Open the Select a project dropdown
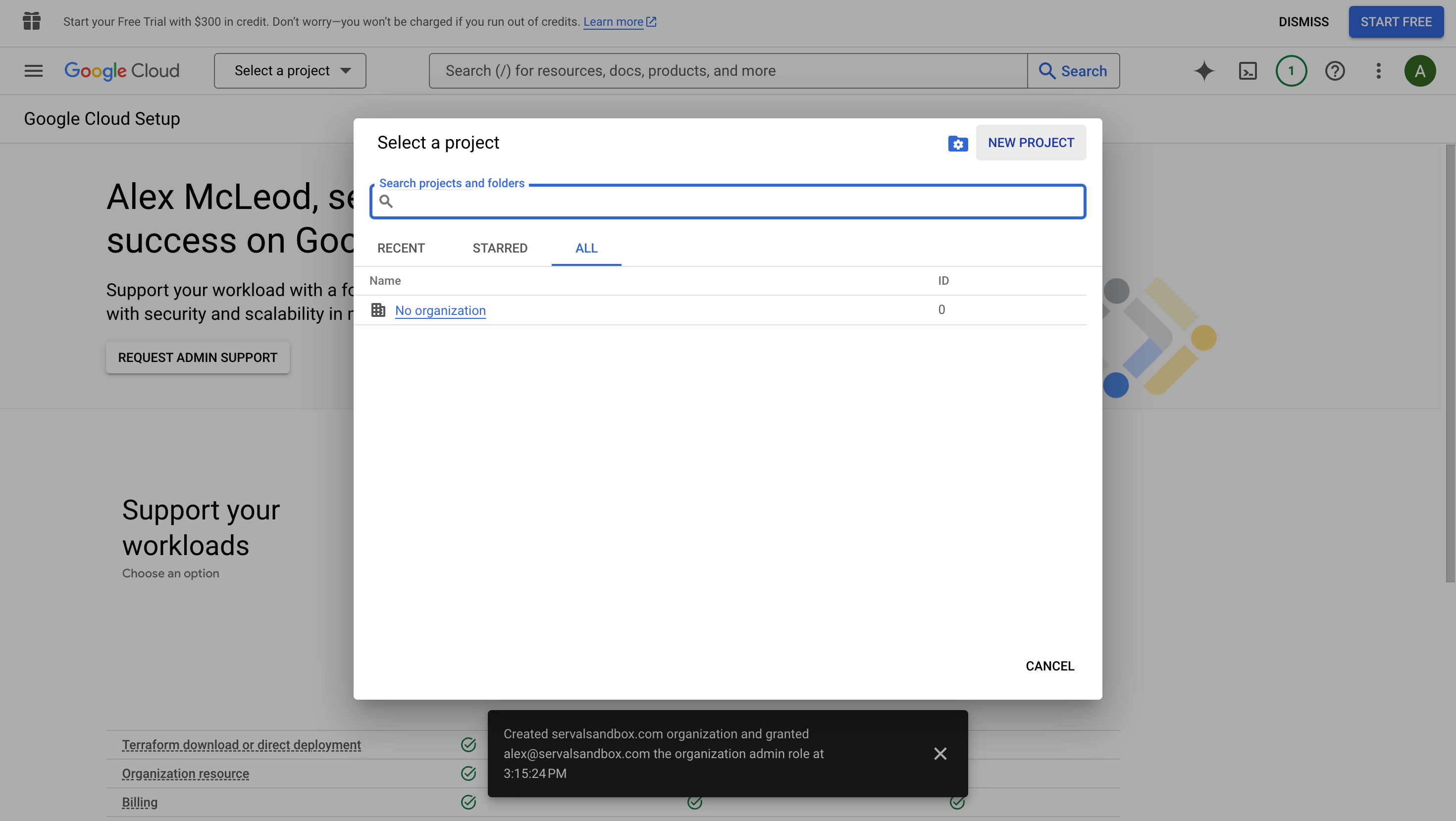 (290, 71)
